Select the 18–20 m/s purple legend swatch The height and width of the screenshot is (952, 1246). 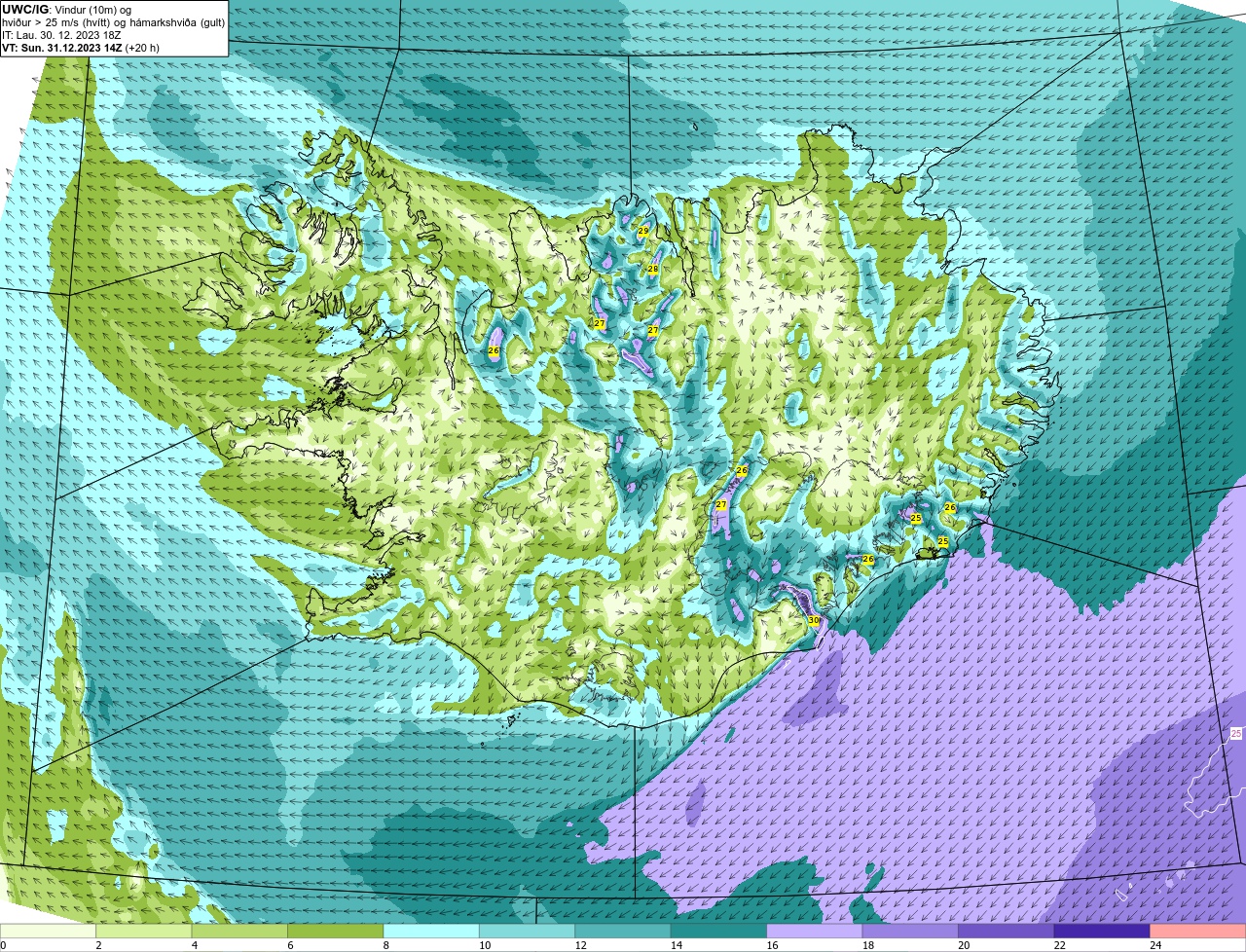pyautogui.click(x=911, y=931)
